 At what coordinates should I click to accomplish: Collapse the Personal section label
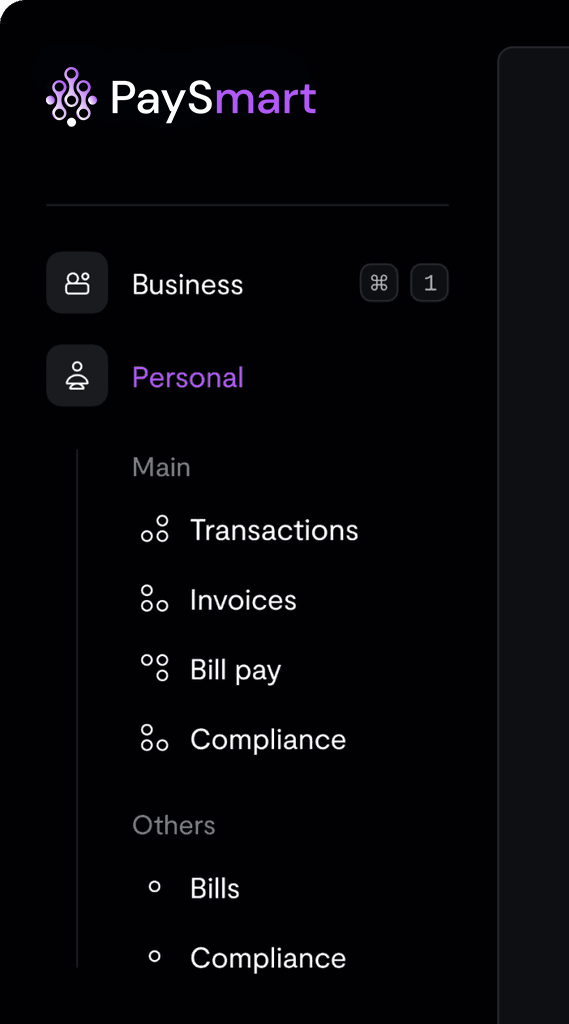pos(187,377)
